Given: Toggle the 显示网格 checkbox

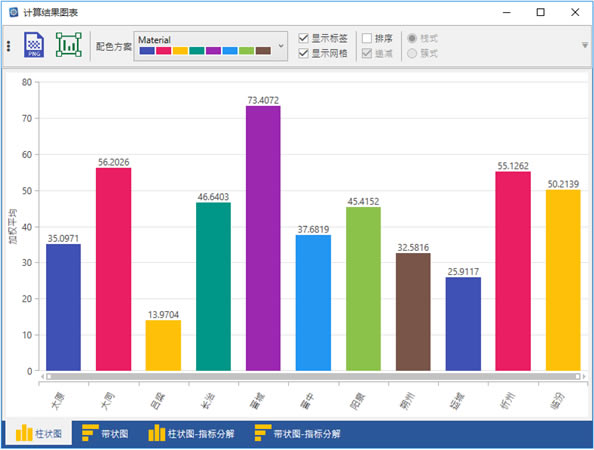Looking at the screenshot, I should (303, 53).
